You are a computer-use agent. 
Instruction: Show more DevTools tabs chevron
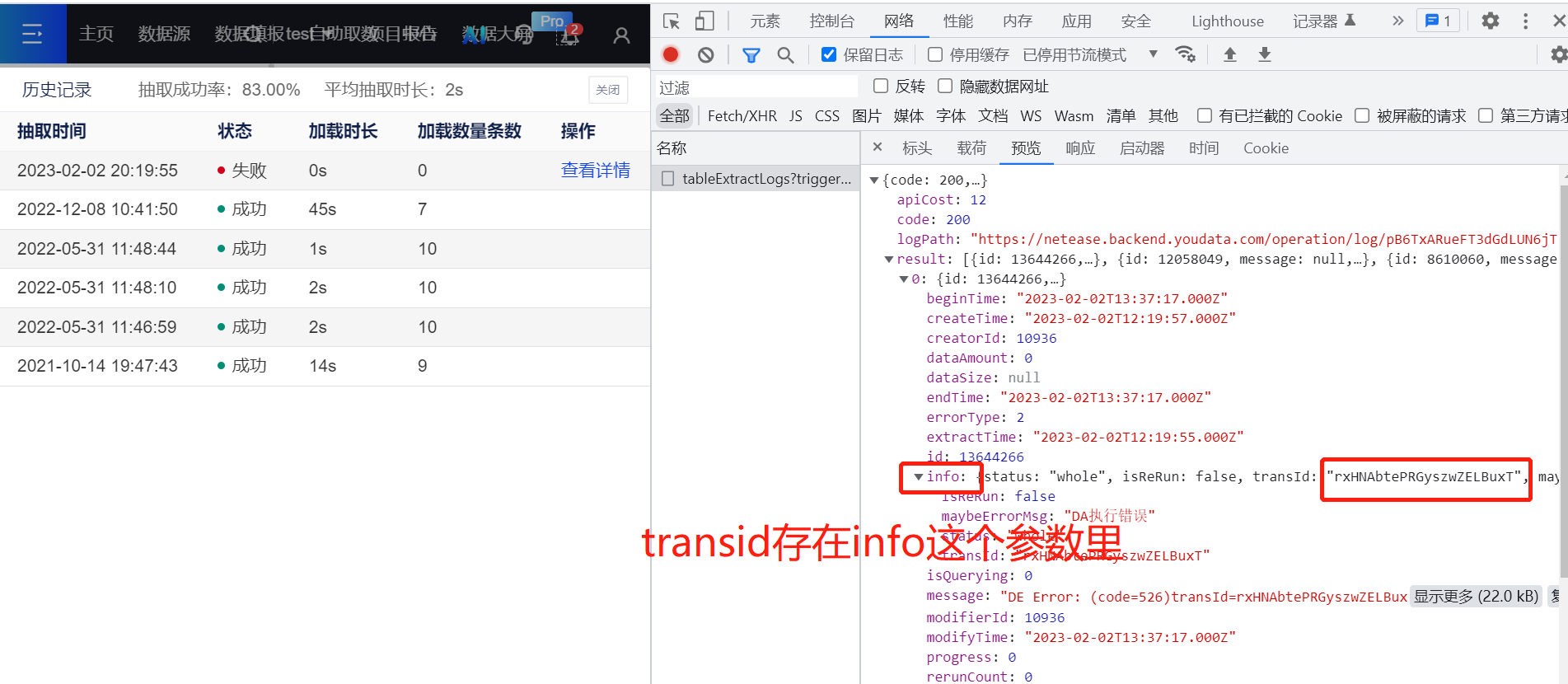tap(1397, 21)
